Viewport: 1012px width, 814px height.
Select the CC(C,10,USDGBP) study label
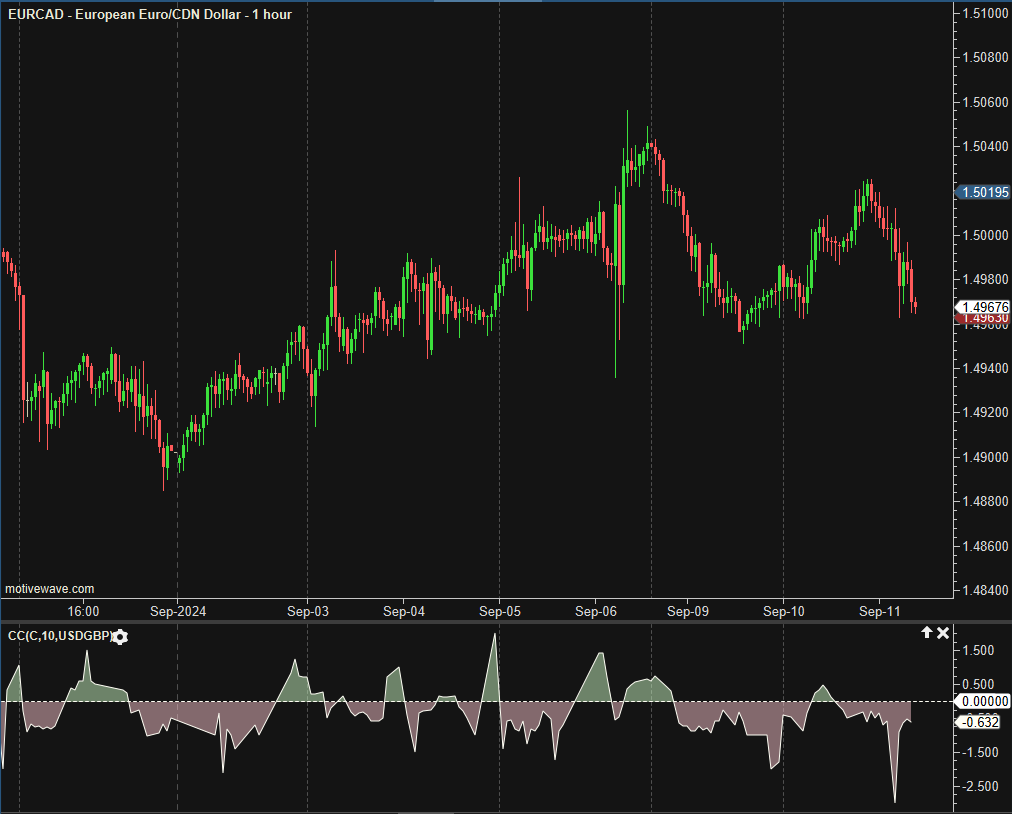[x=57, y=637]
